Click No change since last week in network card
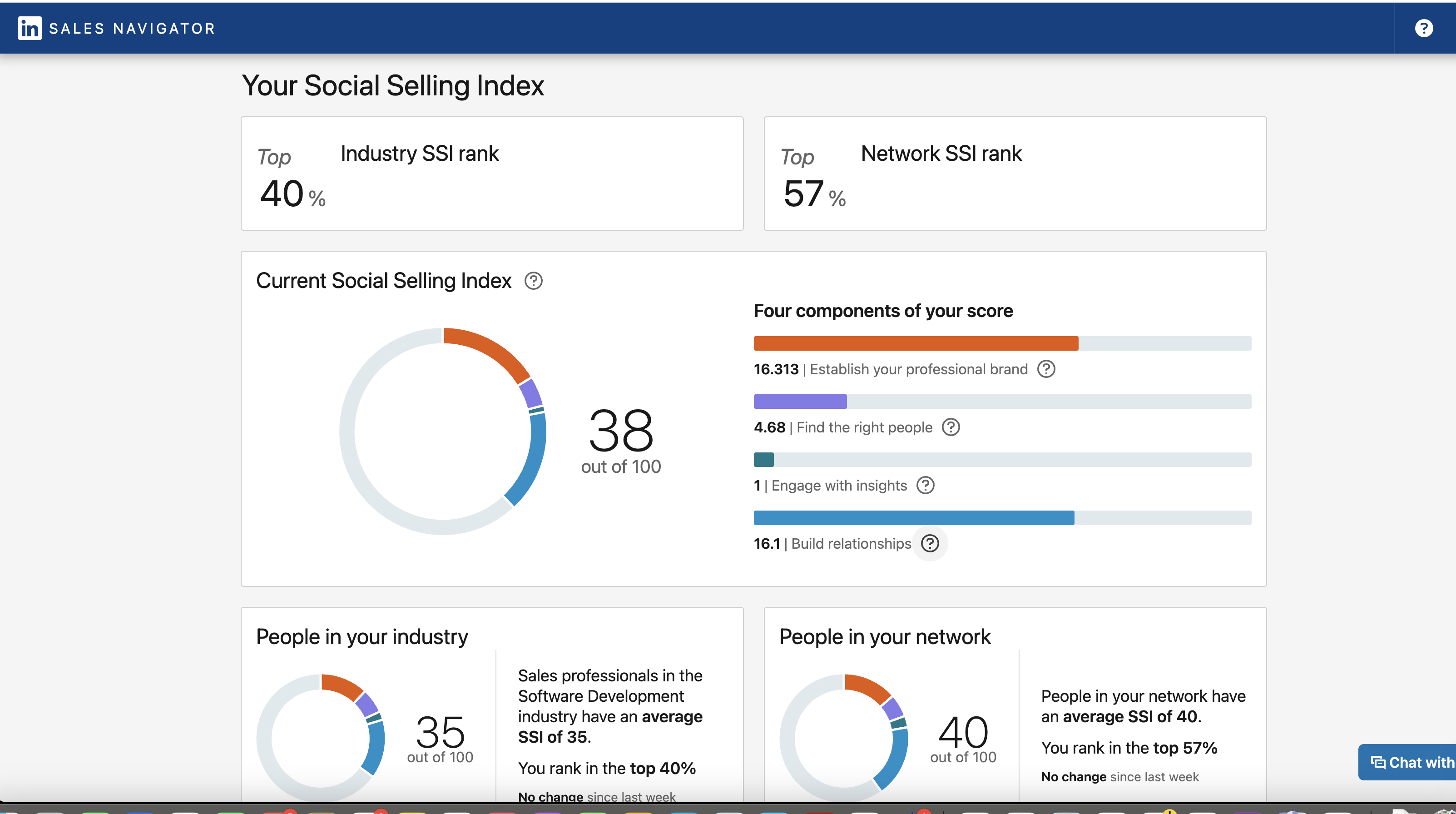Viewport: 1456px width, 814px height. (x=1120, y=777)
